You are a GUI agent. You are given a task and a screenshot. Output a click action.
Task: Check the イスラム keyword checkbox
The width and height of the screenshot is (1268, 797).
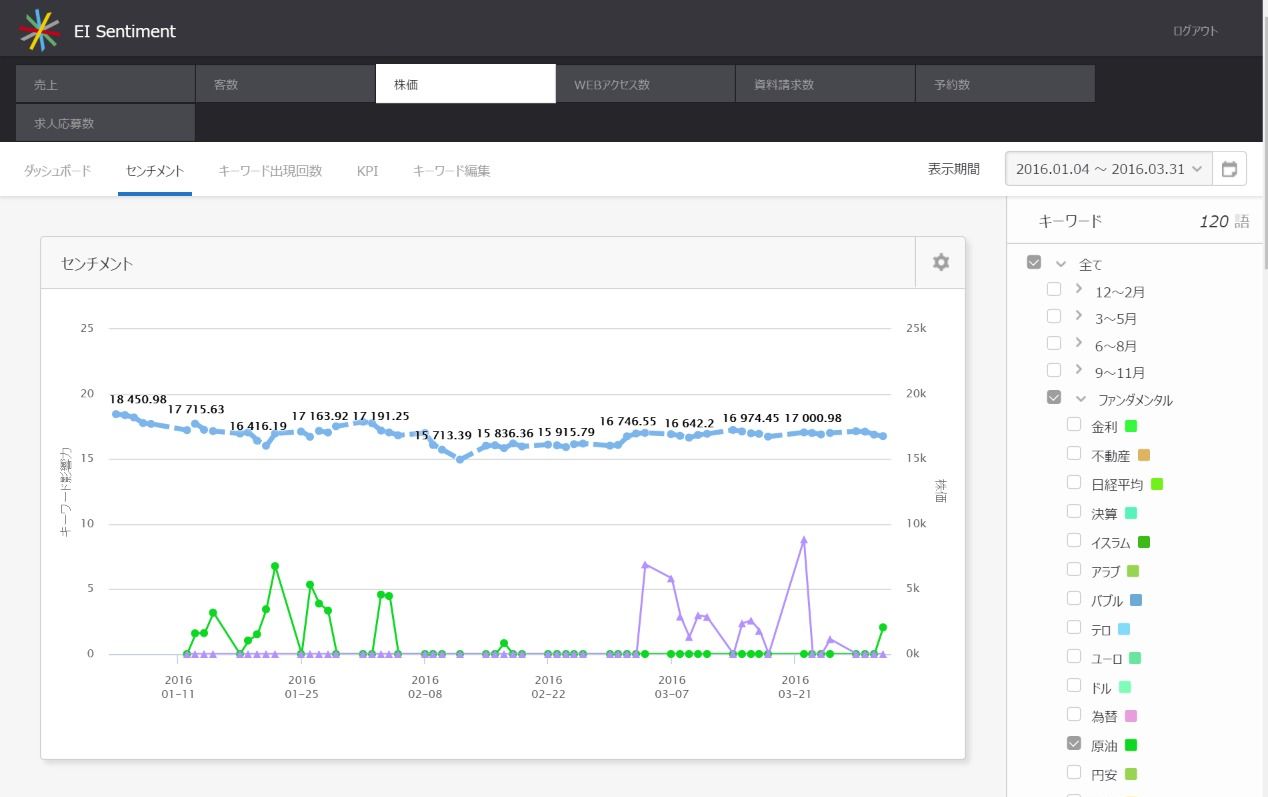[x=1074, y=540]
